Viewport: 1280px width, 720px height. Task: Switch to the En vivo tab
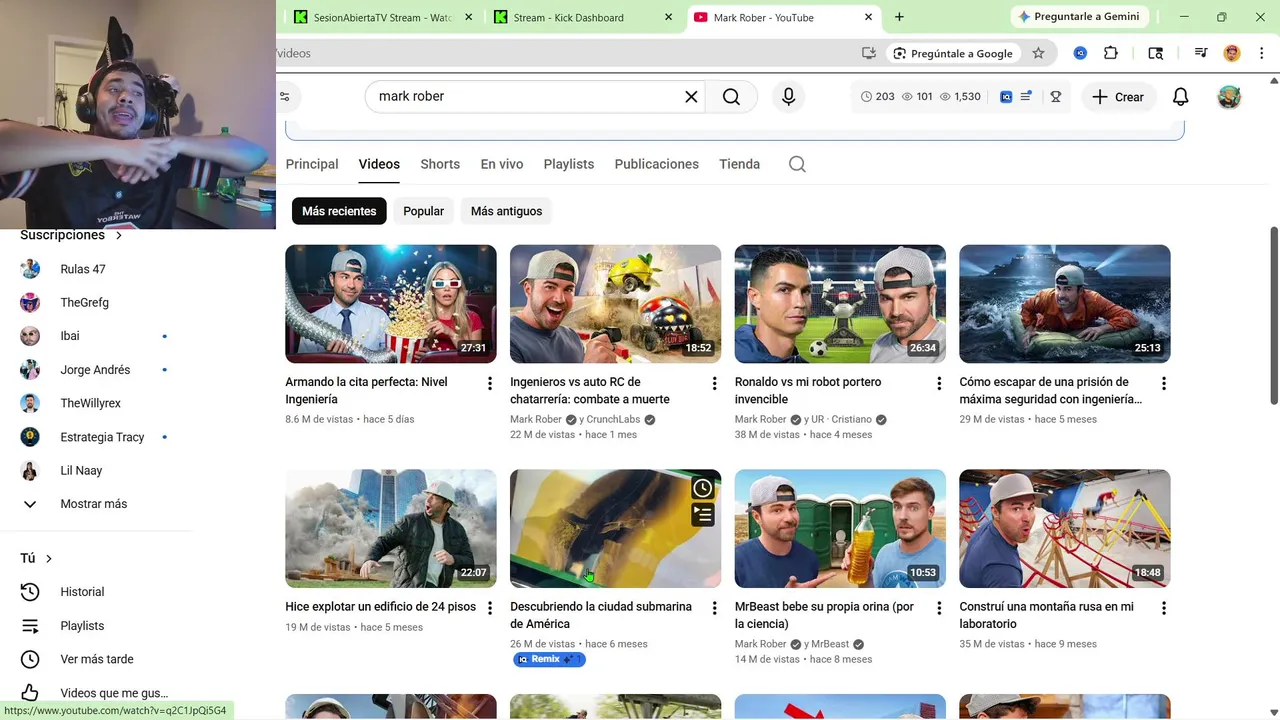(x=502, y=164)
